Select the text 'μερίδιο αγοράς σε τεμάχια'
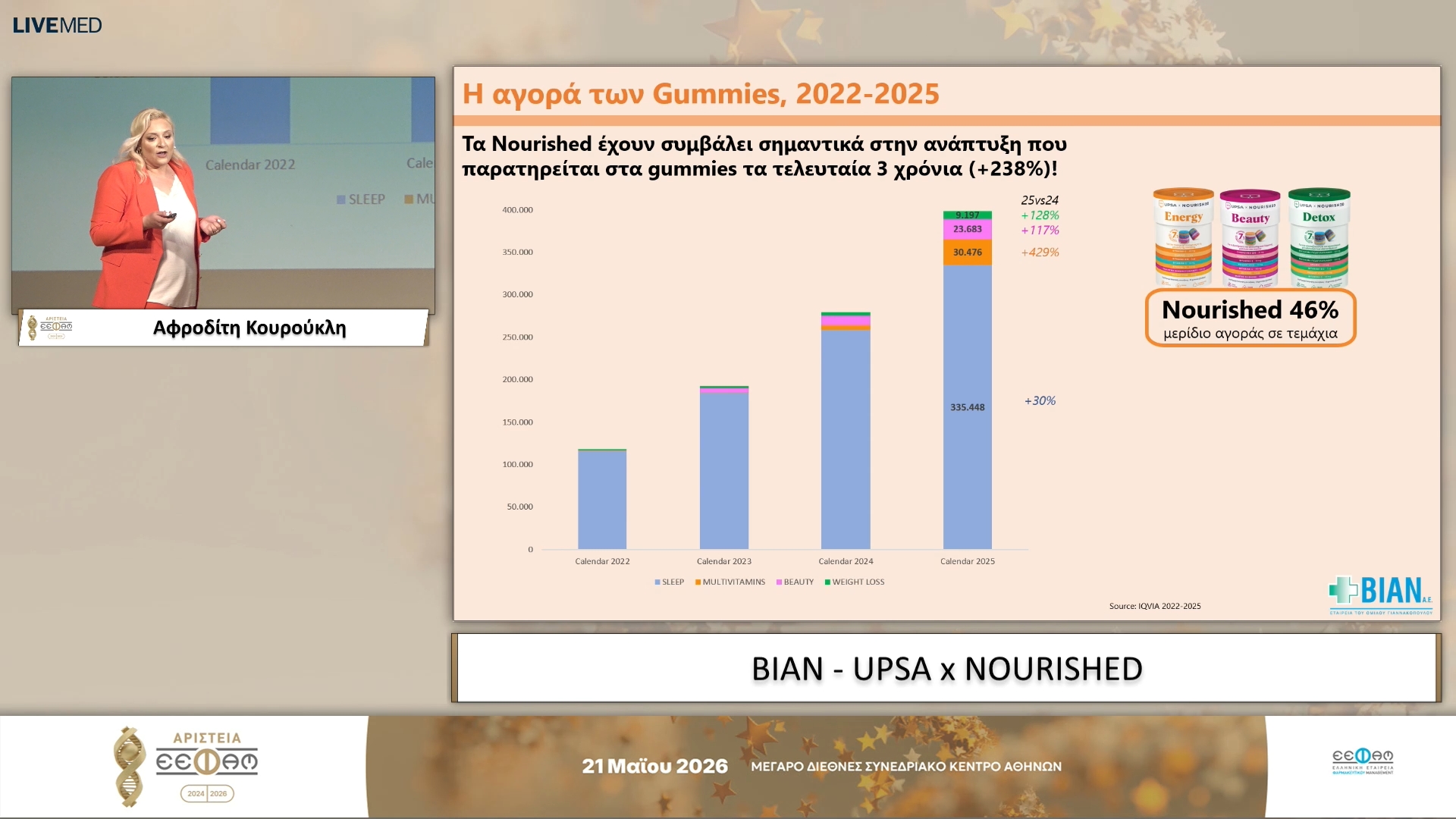 (1250, 334)
